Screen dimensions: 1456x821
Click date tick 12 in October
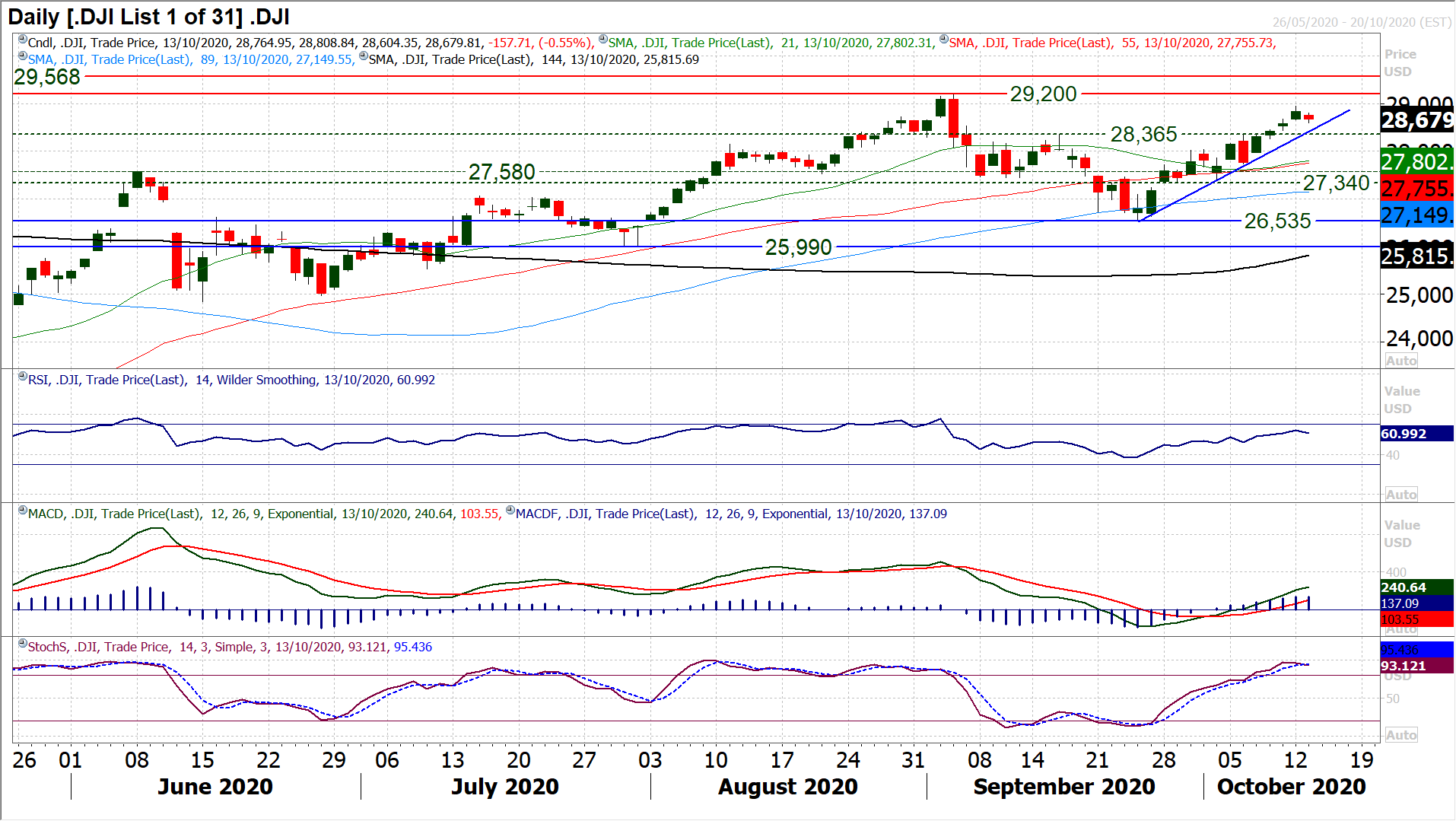click(1295, 759)
